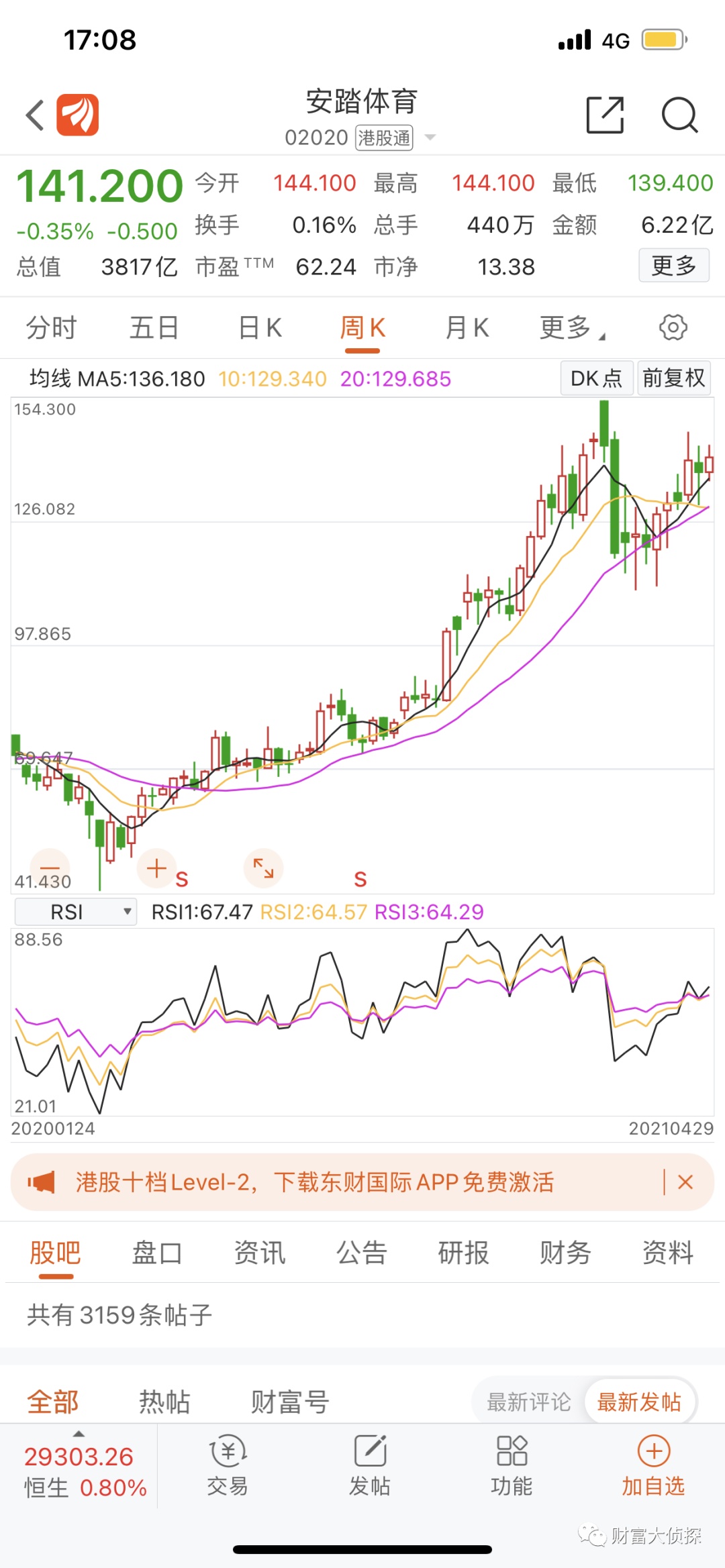Tap the megaphone icon in the banner
The height and width of the screenshot is (1568, 725).
click(42, 1182)
